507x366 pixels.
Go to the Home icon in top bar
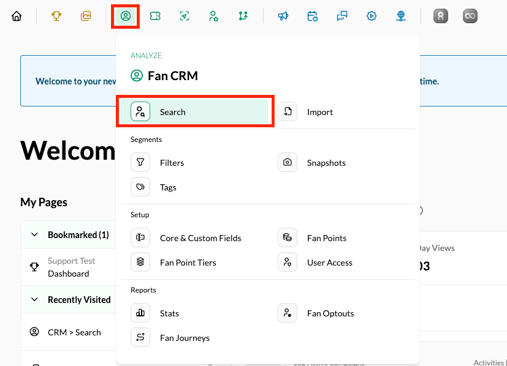17,16
